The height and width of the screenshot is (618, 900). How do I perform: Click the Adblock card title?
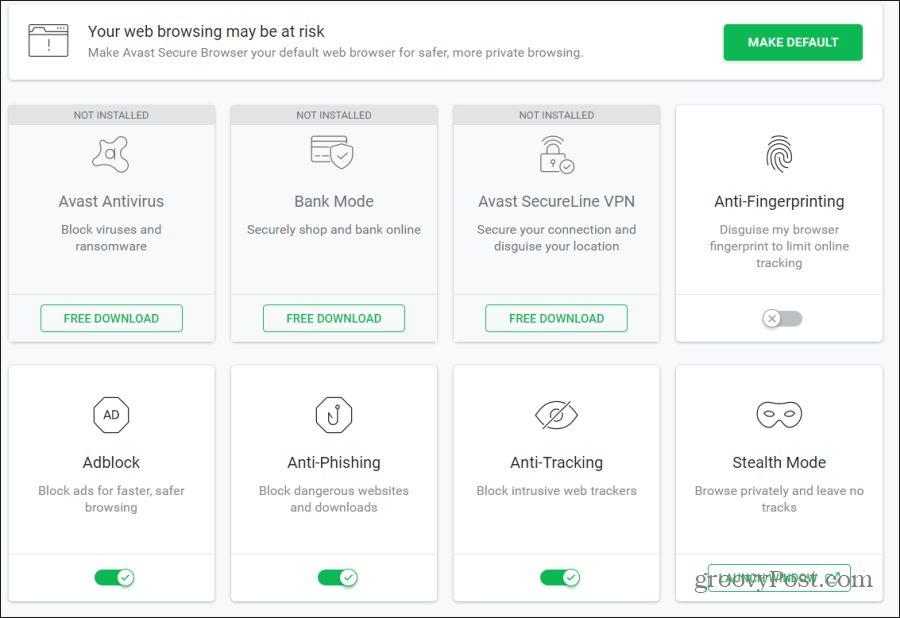[111, 462]
